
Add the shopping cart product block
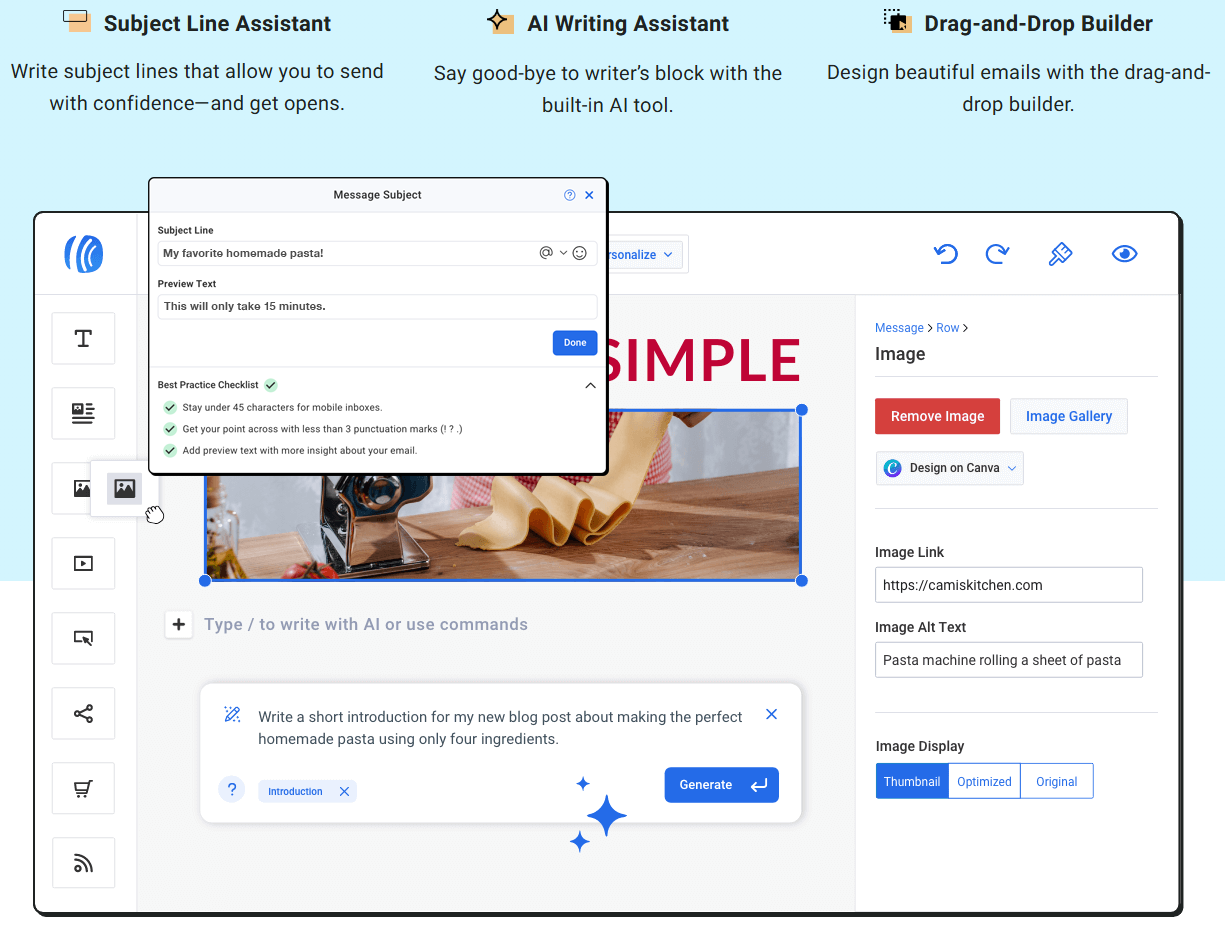(x=83, y=788)
